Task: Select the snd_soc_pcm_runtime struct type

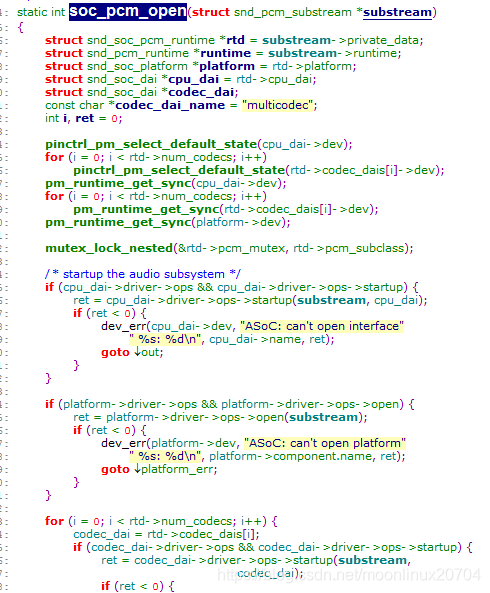Action: (151, 40)
